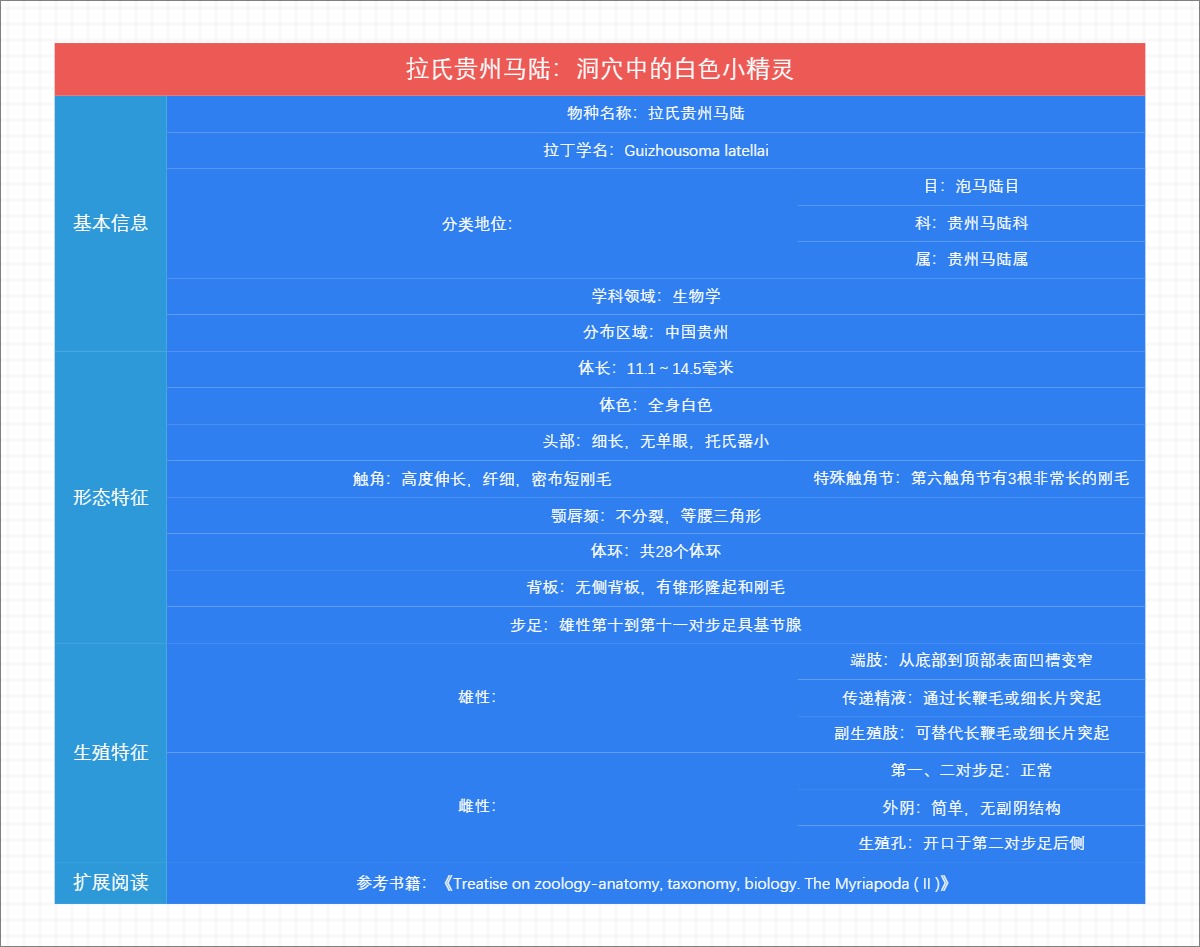Select the 体色：全身白色 cell
Viewport: 1200px width, 947px height.
(655, 405)
